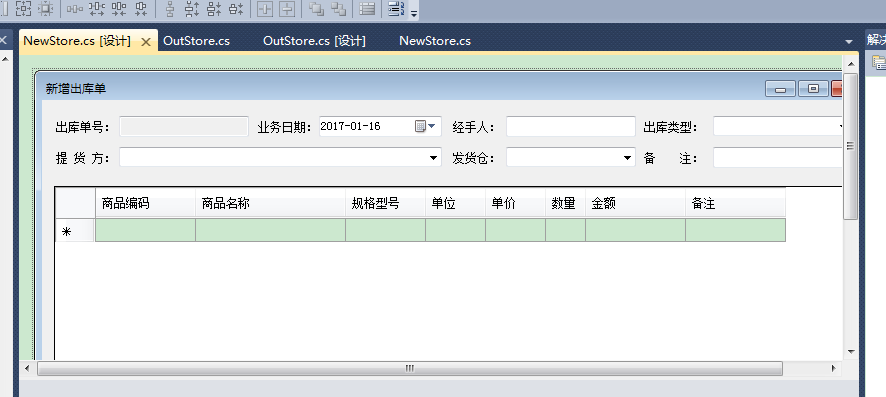This screenshot has height=397, width=886.
Task: Click Center Vertically layout icon
Action: pyautogui.click(x=288, y=8)
